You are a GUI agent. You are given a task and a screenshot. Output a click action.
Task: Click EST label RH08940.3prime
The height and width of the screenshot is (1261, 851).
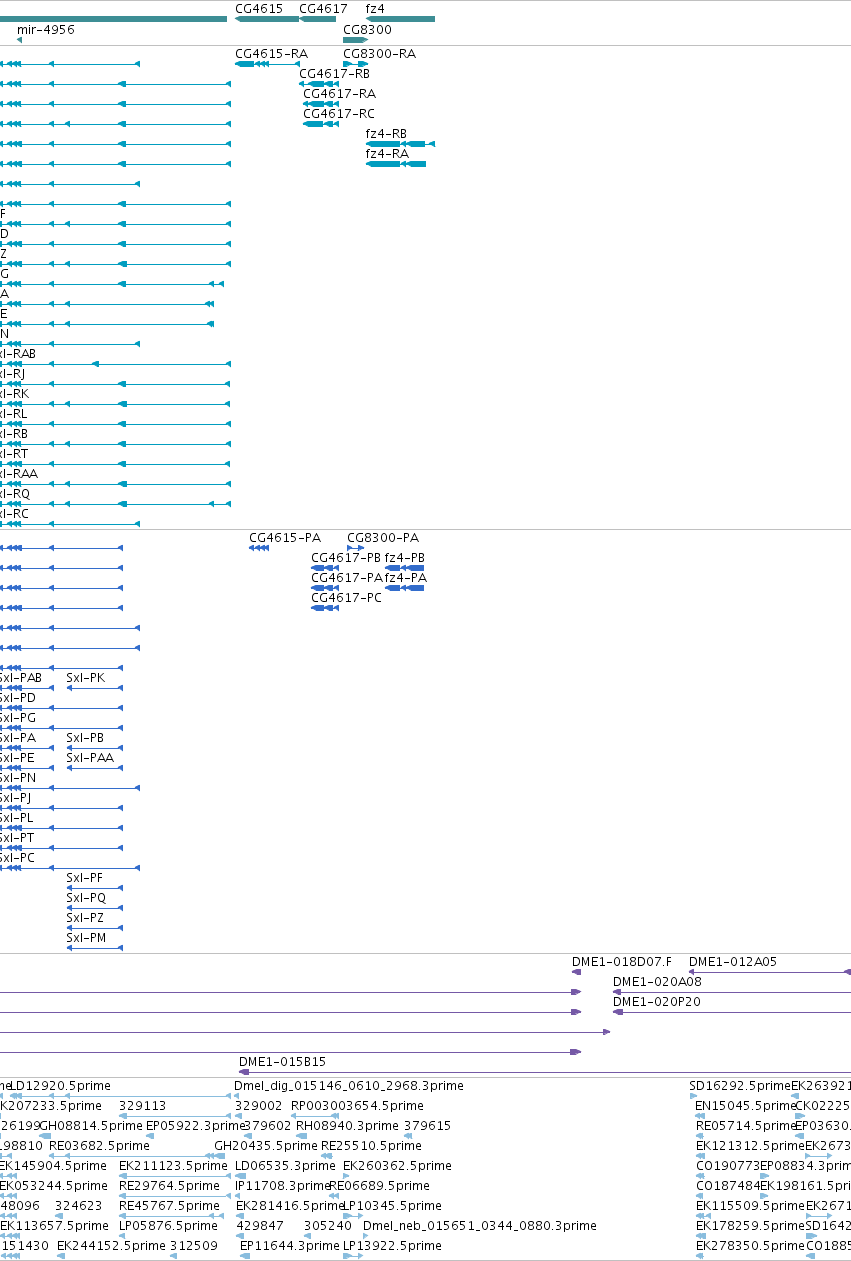click(x=345, y=1126)
